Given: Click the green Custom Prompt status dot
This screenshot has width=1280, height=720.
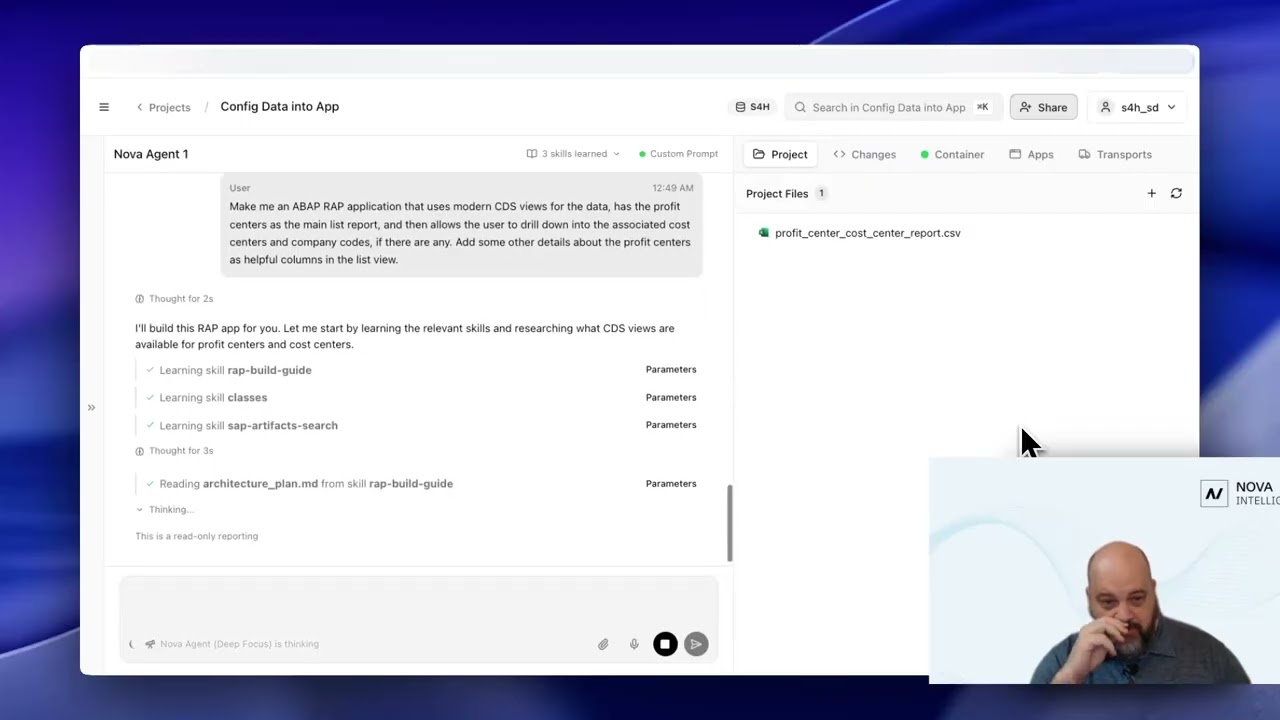Looking at the screenshot, I should (x=643, y=154).
